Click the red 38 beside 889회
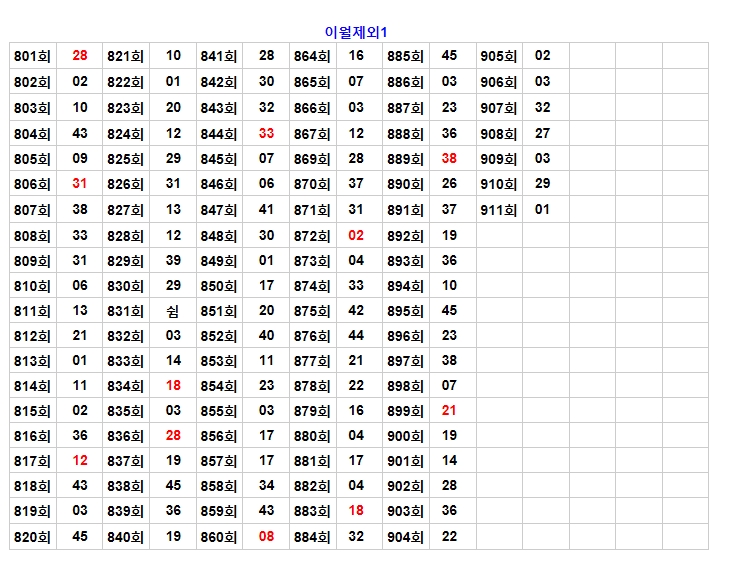732x577 pixels. pyautogui.click(x=449, y=158)
